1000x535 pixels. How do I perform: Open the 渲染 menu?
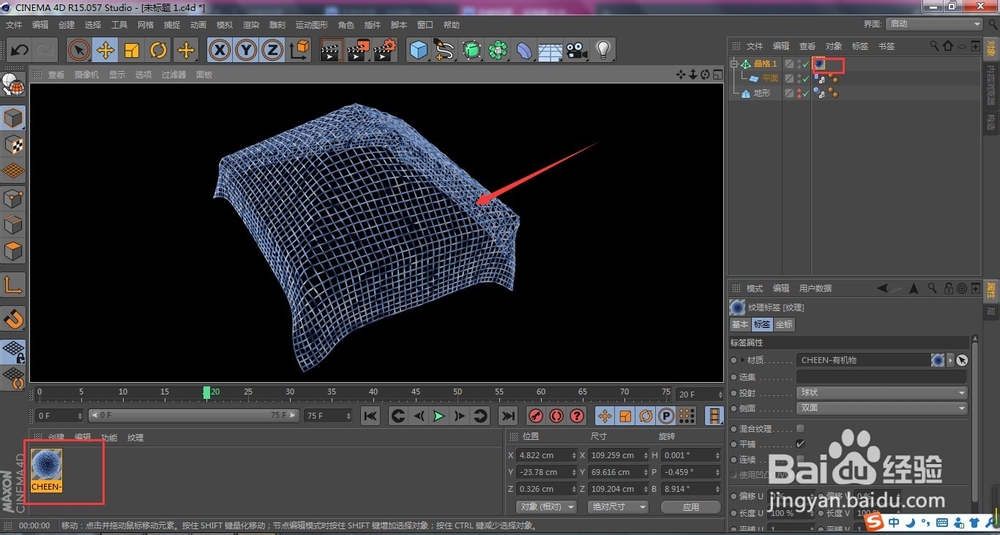[251, 25]
